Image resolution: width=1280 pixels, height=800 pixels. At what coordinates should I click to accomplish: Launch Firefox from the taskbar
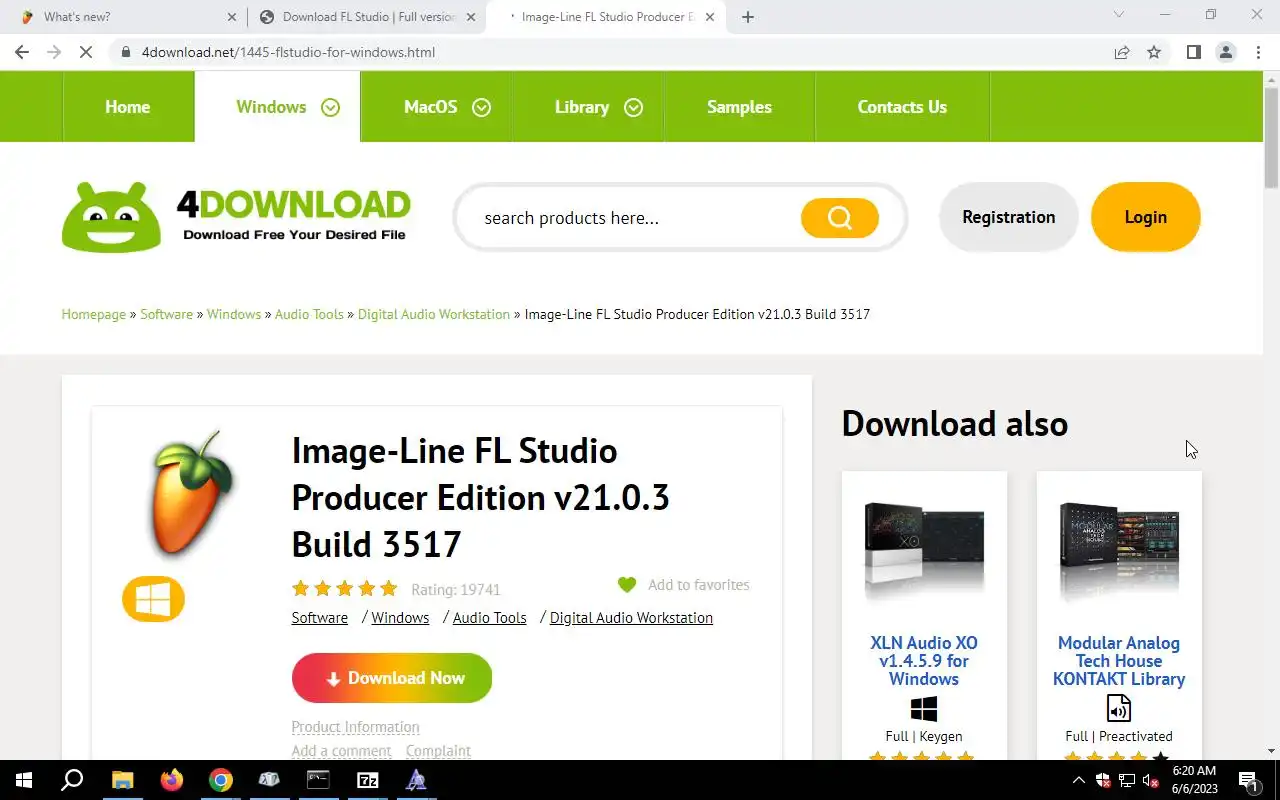(x=172, y=780)
